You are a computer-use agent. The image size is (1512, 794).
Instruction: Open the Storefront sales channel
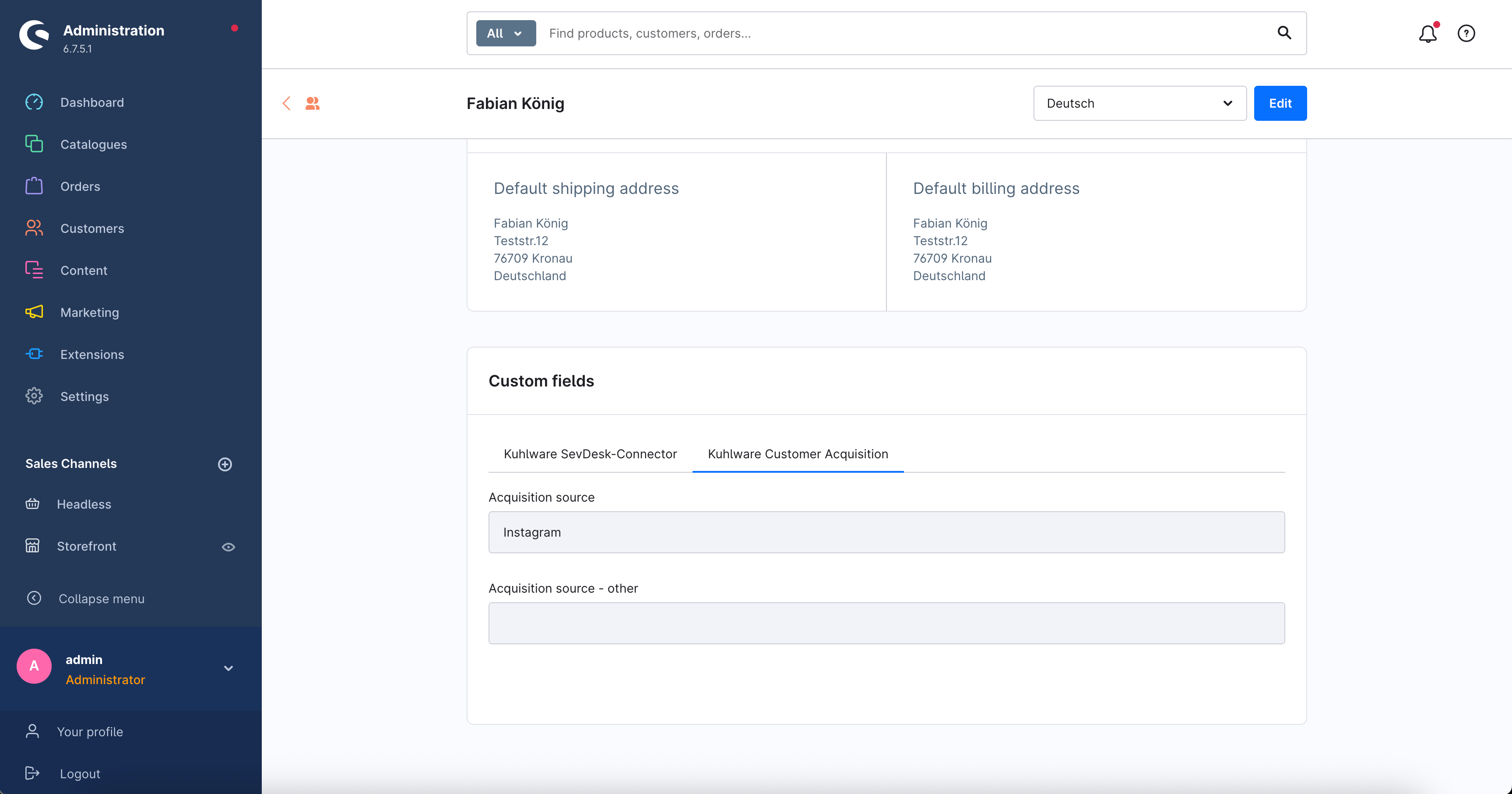pyautogui.click(x=86, y=546)
